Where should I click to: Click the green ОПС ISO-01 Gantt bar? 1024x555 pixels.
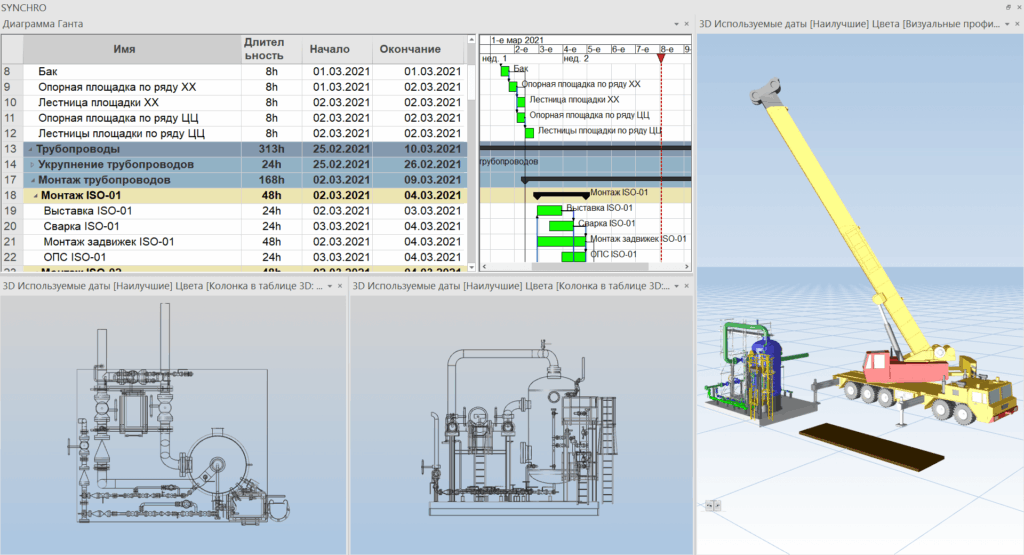tap(573, 257)
